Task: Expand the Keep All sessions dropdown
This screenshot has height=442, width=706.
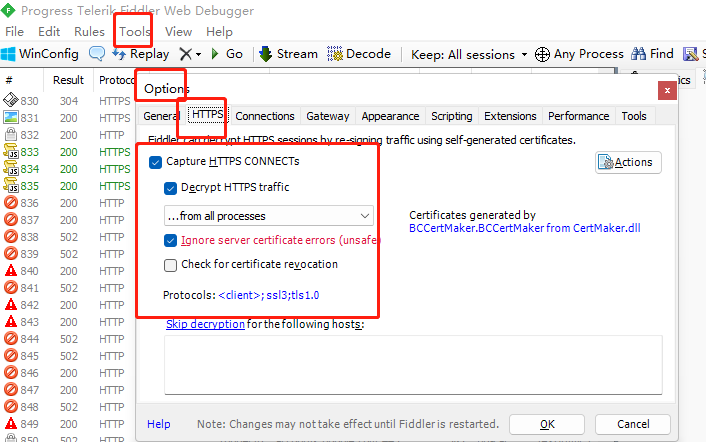Action: point(524,55)
